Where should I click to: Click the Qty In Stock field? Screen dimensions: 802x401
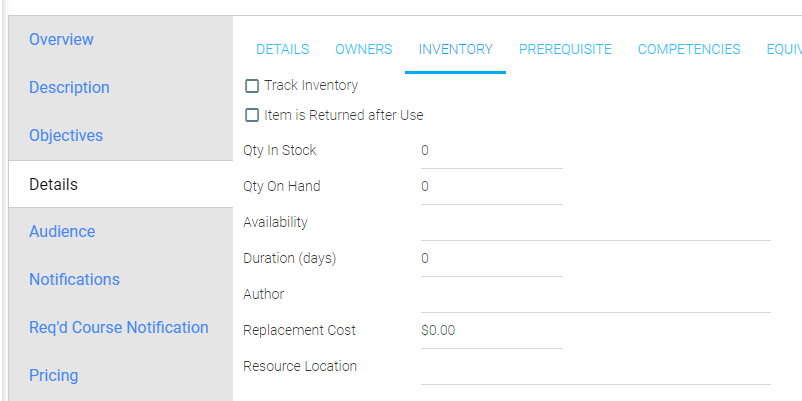pyautogui.click(x=491, y=151)
